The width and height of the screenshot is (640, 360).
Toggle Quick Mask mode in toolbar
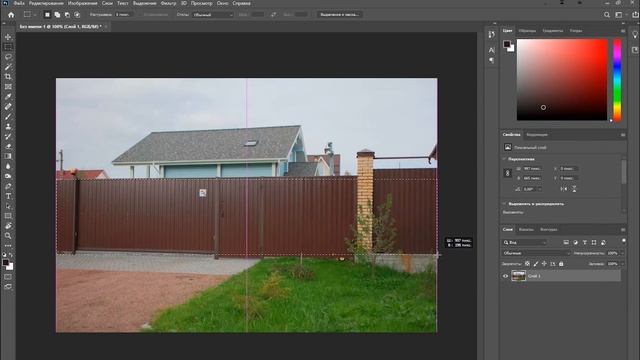point(8,277)
